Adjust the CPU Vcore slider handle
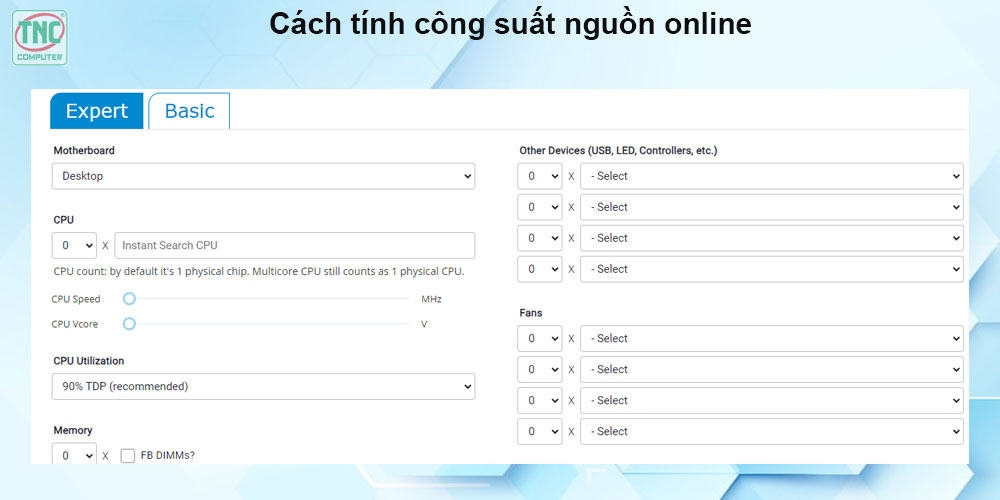The width and height of the screenshot is (1000, 500). tap(129, 324)
